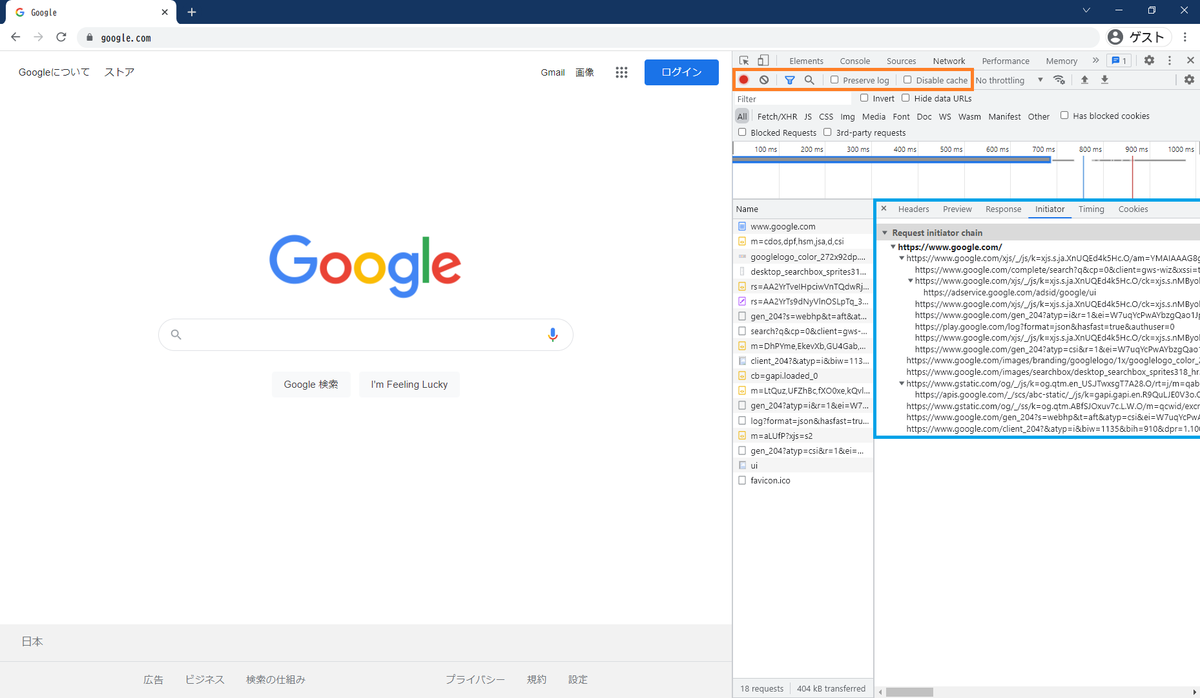Viewport: 1200px width, 698px height.
Task: Select the favicon.ico request row
Action: click(803, 480)
